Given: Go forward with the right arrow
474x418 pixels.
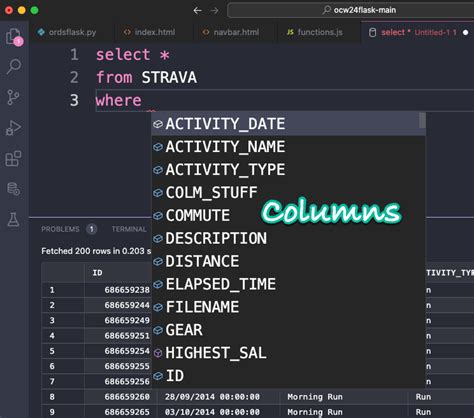Looking at the screenshot, I should [x=215, y=10].
